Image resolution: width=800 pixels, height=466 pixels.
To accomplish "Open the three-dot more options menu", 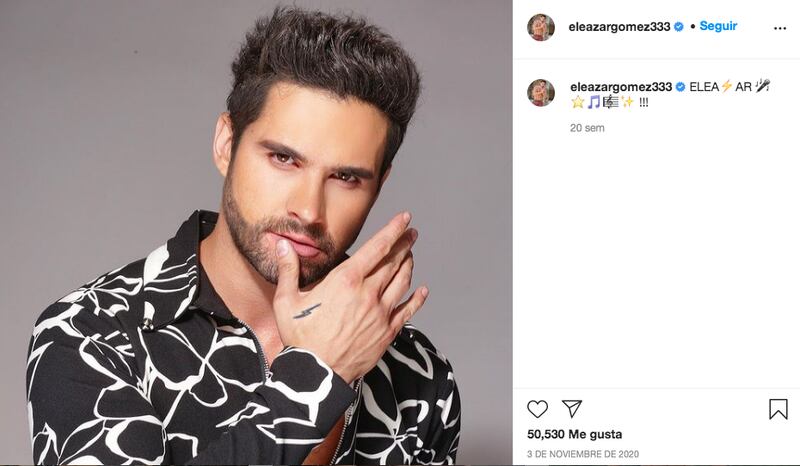I will (780, 28).
